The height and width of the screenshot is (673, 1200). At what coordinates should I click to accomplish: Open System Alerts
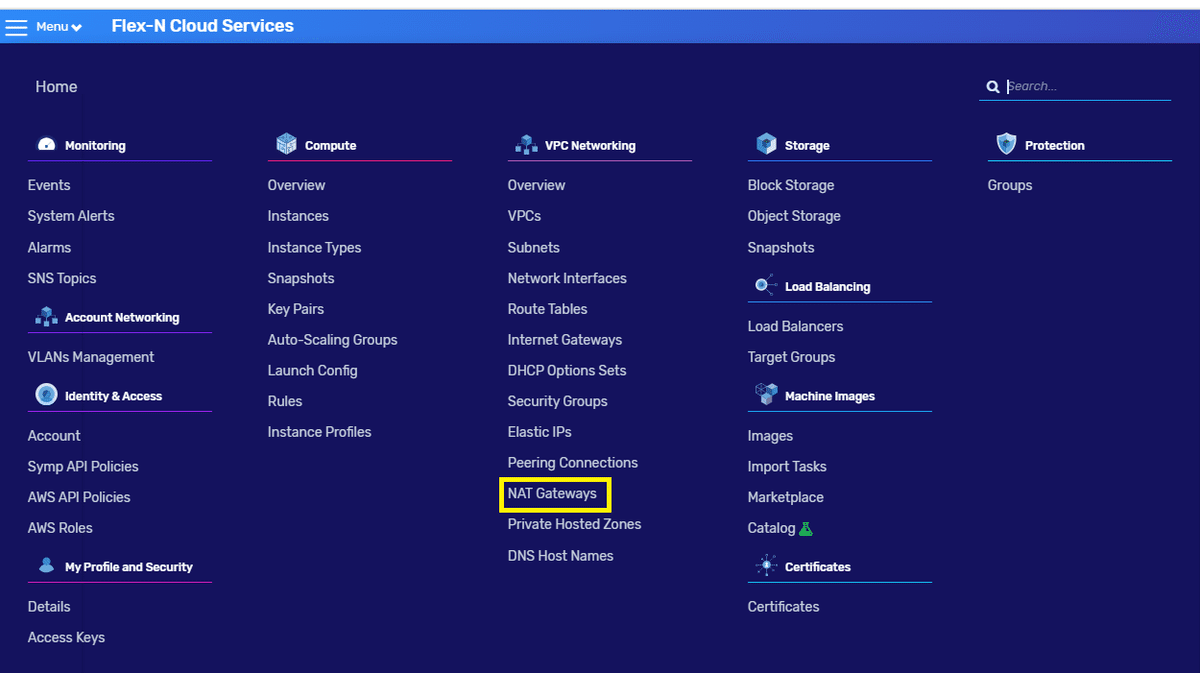[71, 216]
